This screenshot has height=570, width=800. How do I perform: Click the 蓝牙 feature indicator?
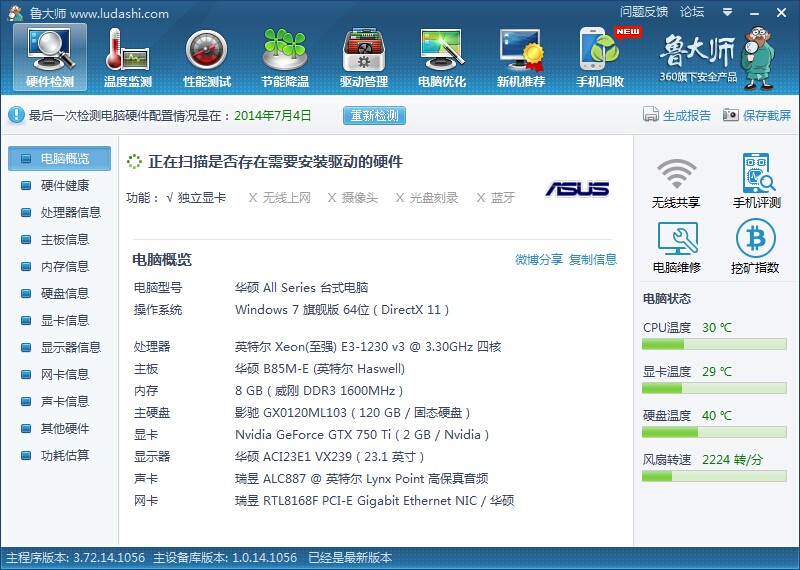pyautogui.click(x=496, y=198)
